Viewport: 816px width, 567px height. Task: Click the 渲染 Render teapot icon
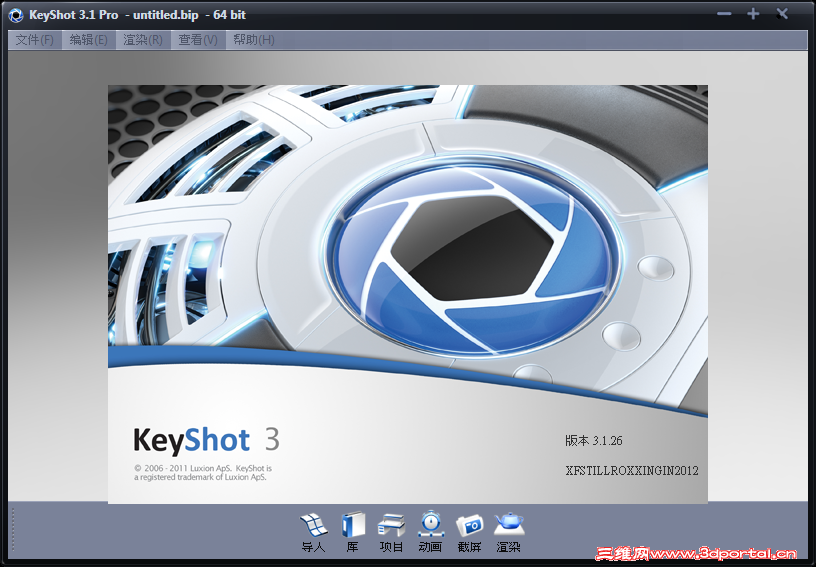[x=508, y=532]
